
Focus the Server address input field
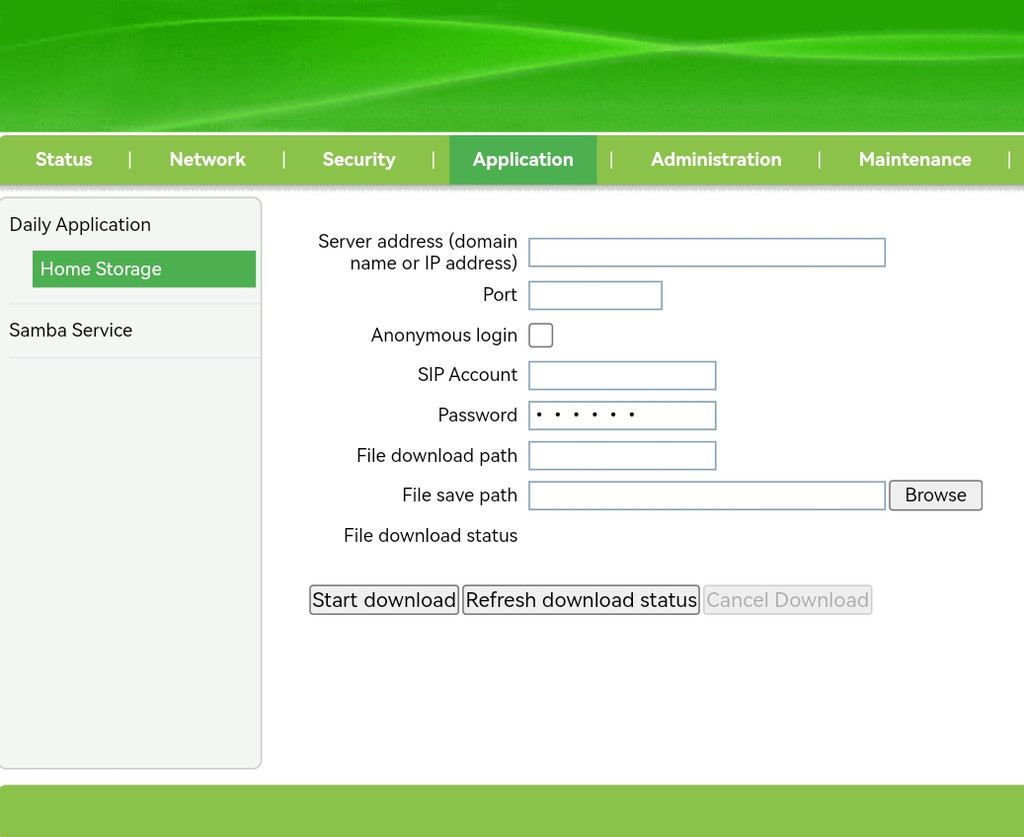coord(707,253)
